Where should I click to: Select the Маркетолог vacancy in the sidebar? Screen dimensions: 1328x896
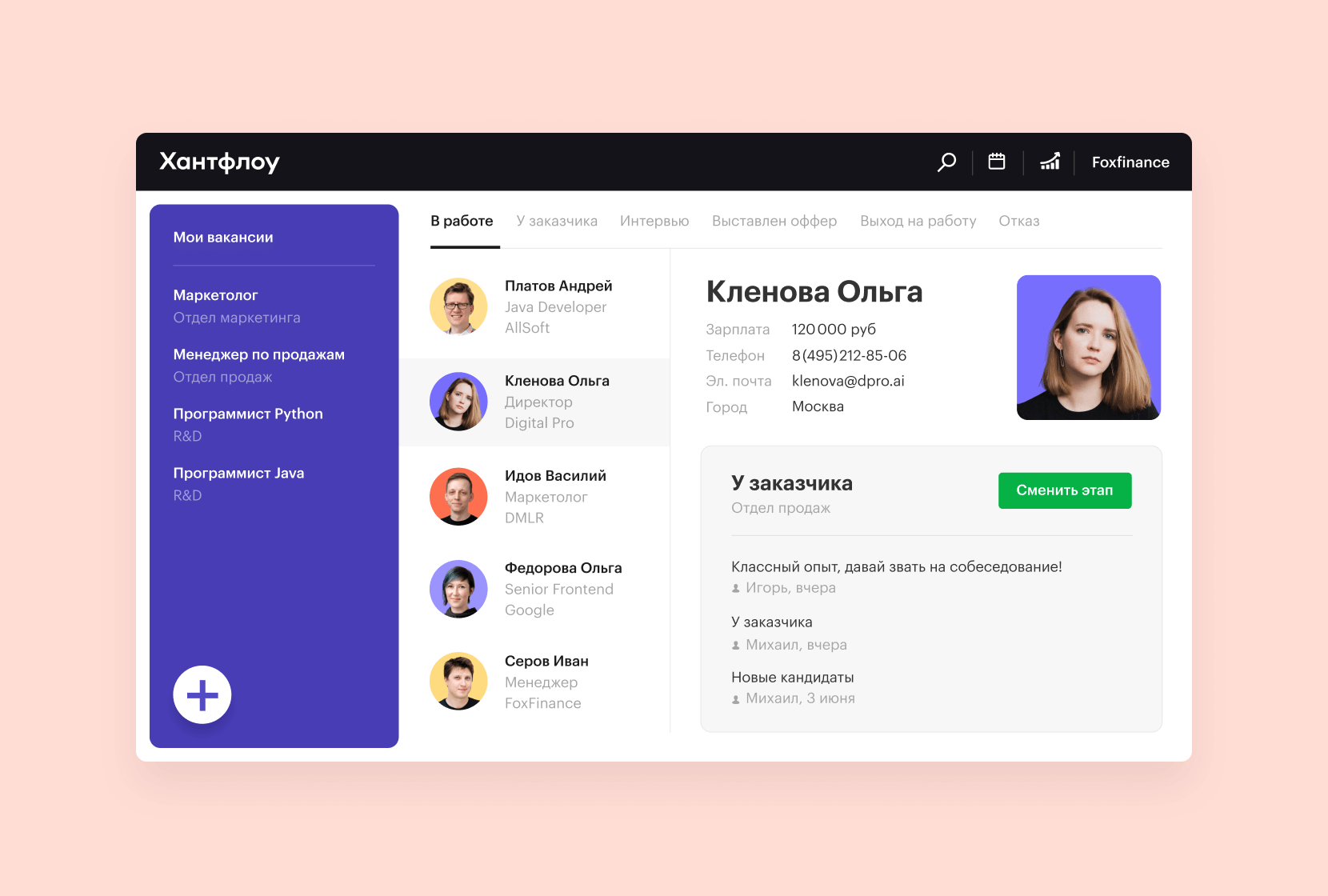pos(215,295)
